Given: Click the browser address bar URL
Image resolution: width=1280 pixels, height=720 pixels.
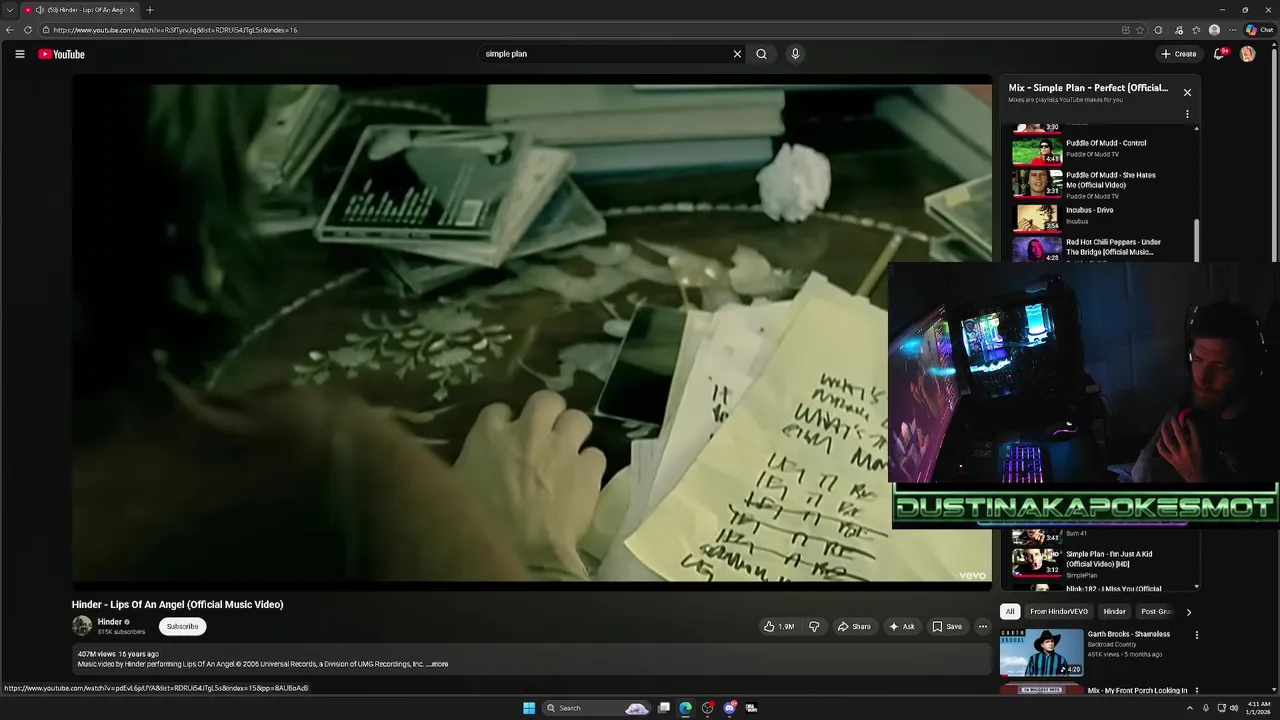Looking at the screenshot, I should coord(175,30).
